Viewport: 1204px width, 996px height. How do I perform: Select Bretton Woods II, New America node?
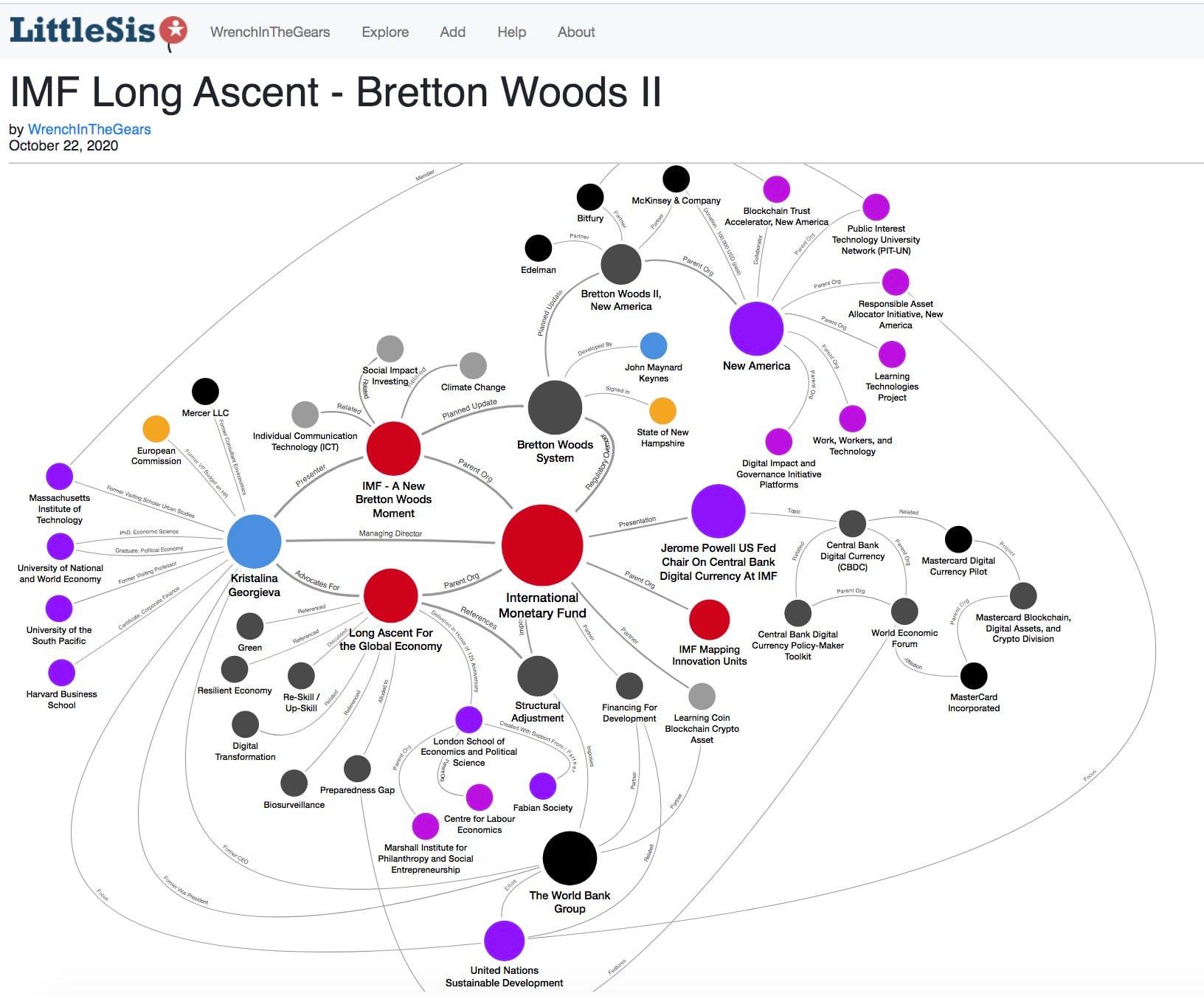[x=621, y=264]
